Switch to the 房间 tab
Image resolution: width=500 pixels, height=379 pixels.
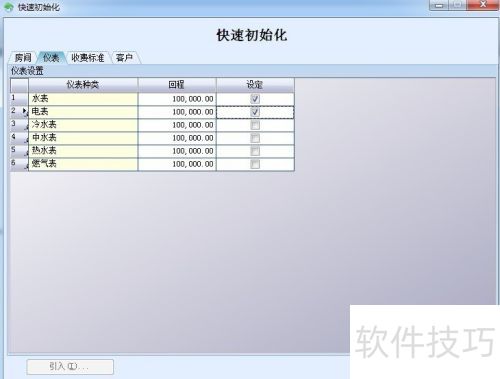(x=23, y=58)
